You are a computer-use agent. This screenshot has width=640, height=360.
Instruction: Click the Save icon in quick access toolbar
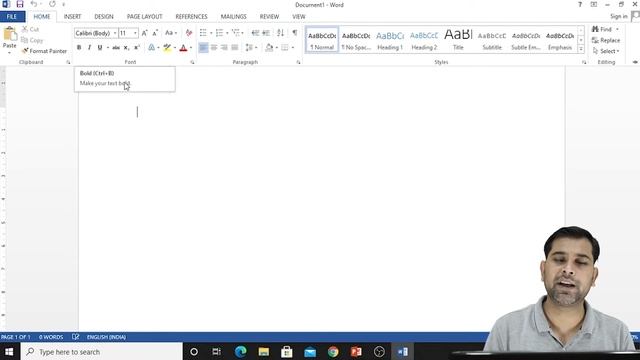[x=20, y=4]
